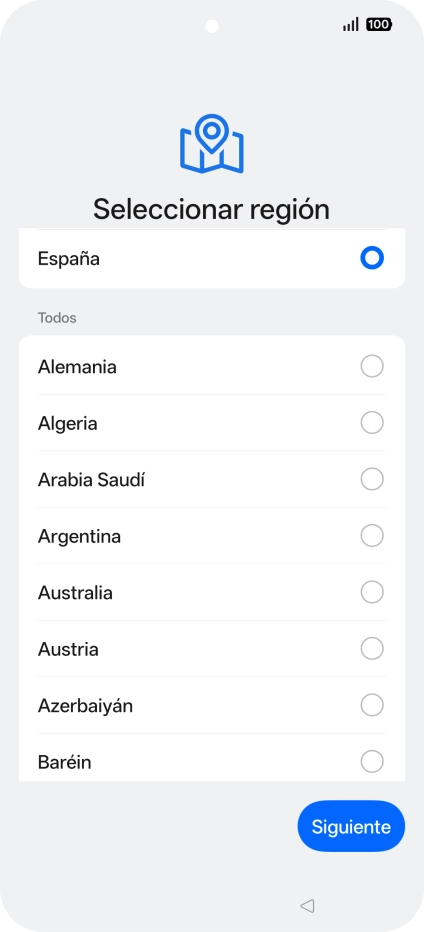
Task: Click the Siguiente button
Action: (351, 826)
